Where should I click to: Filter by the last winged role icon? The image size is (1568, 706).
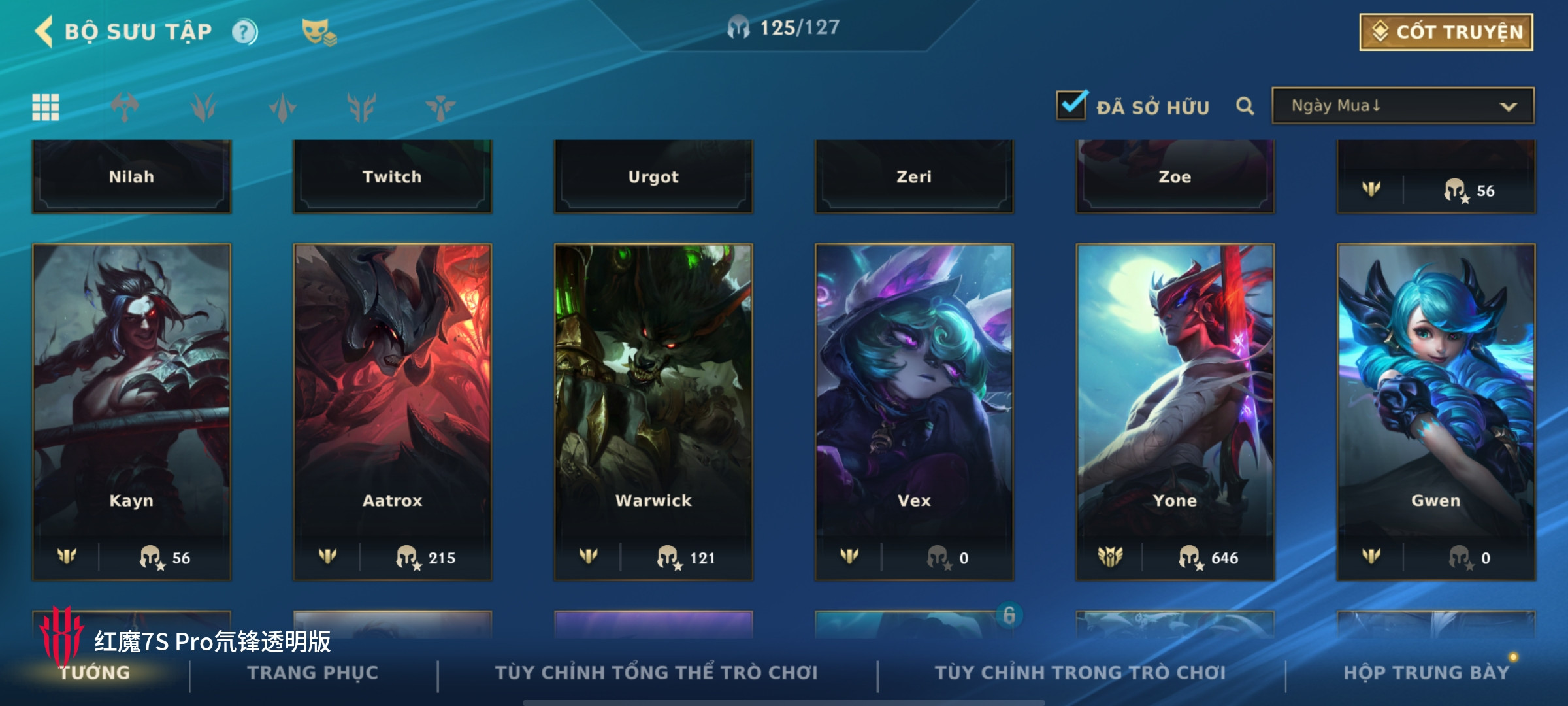tap(440, 107)
